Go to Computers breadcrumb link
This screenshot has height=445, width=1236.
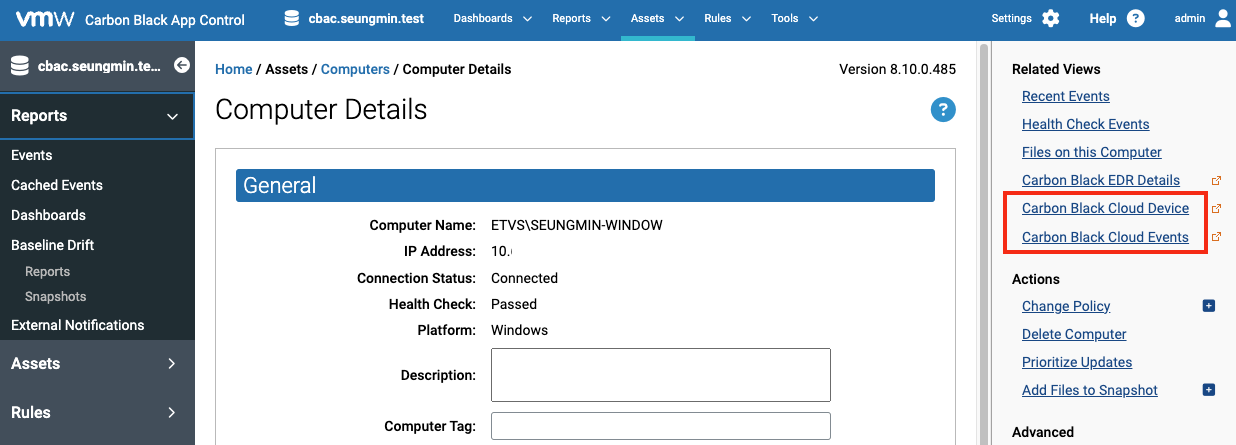pos(355,69)
